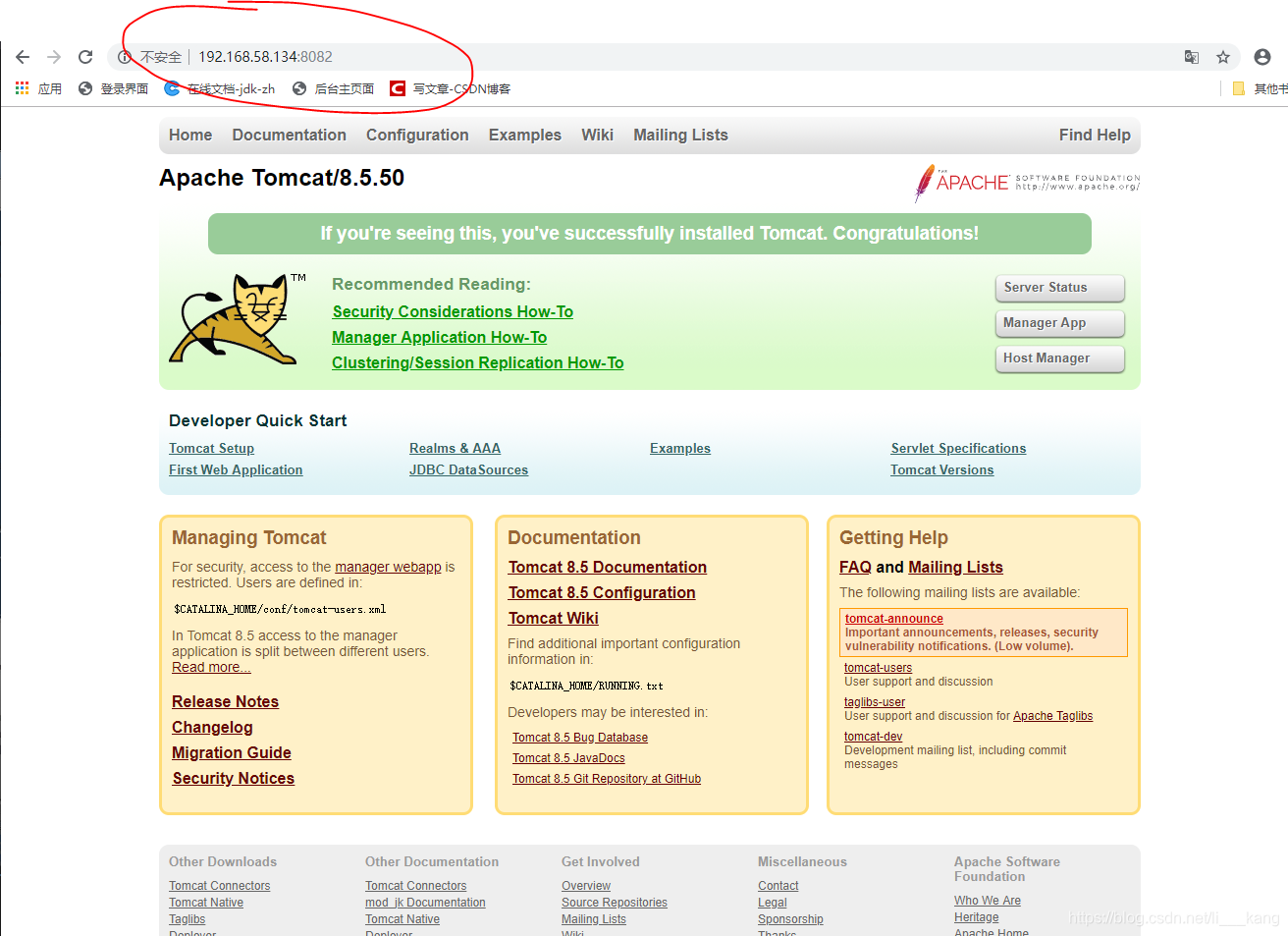This screenshot has width=1288, height=936.
Task: Open the tomcat-announce mailing list
Action: pos(893,619)
